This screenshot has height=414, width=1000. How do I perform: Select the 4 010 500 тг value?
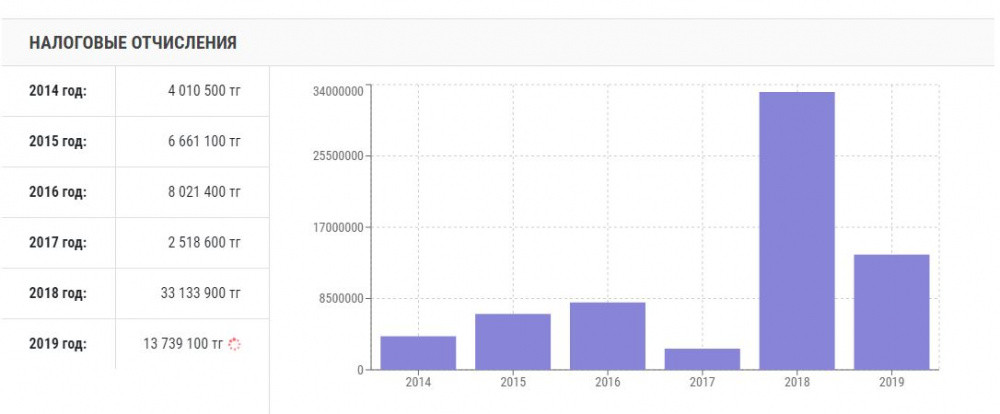[x=204, y=90]
